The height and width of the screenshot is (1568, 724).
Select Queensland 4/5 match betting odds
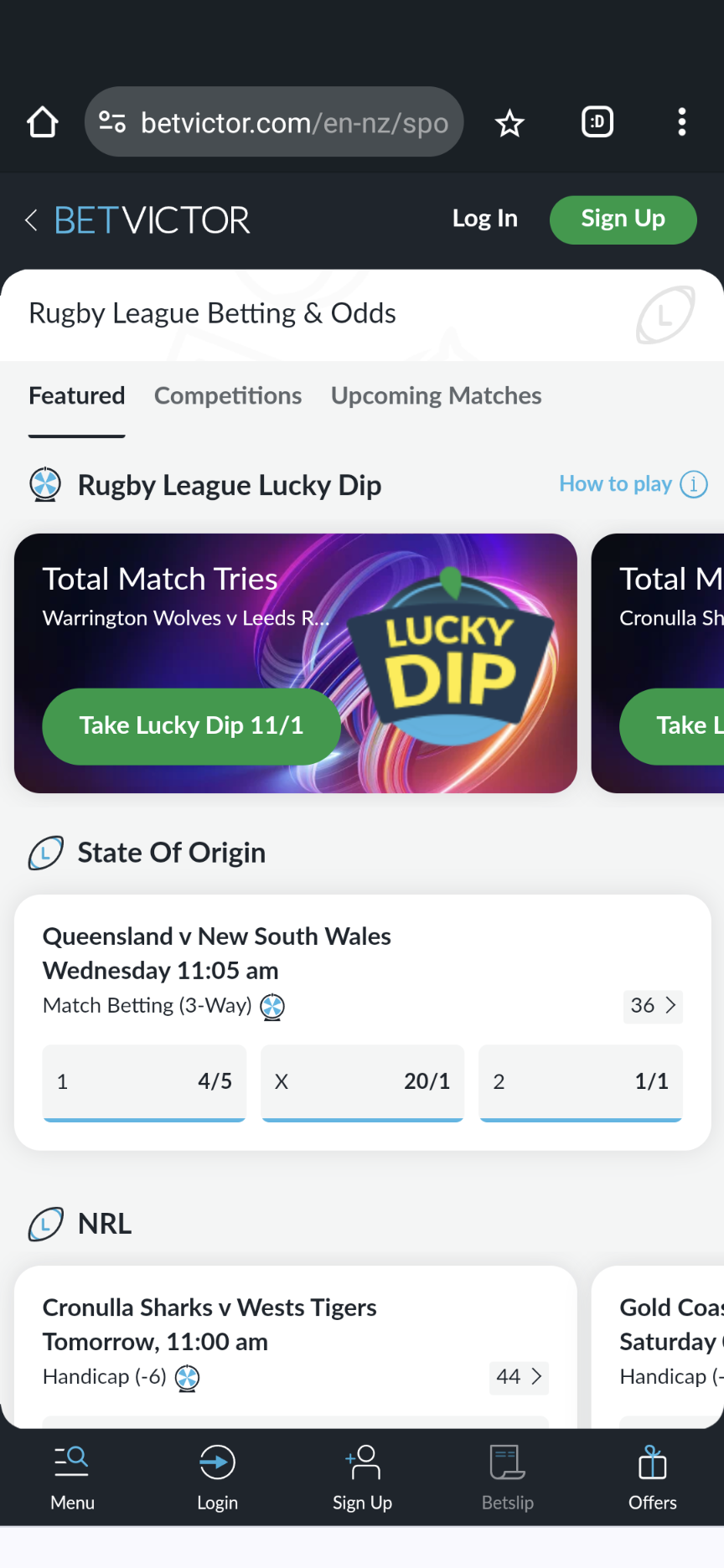point(144,1081)
